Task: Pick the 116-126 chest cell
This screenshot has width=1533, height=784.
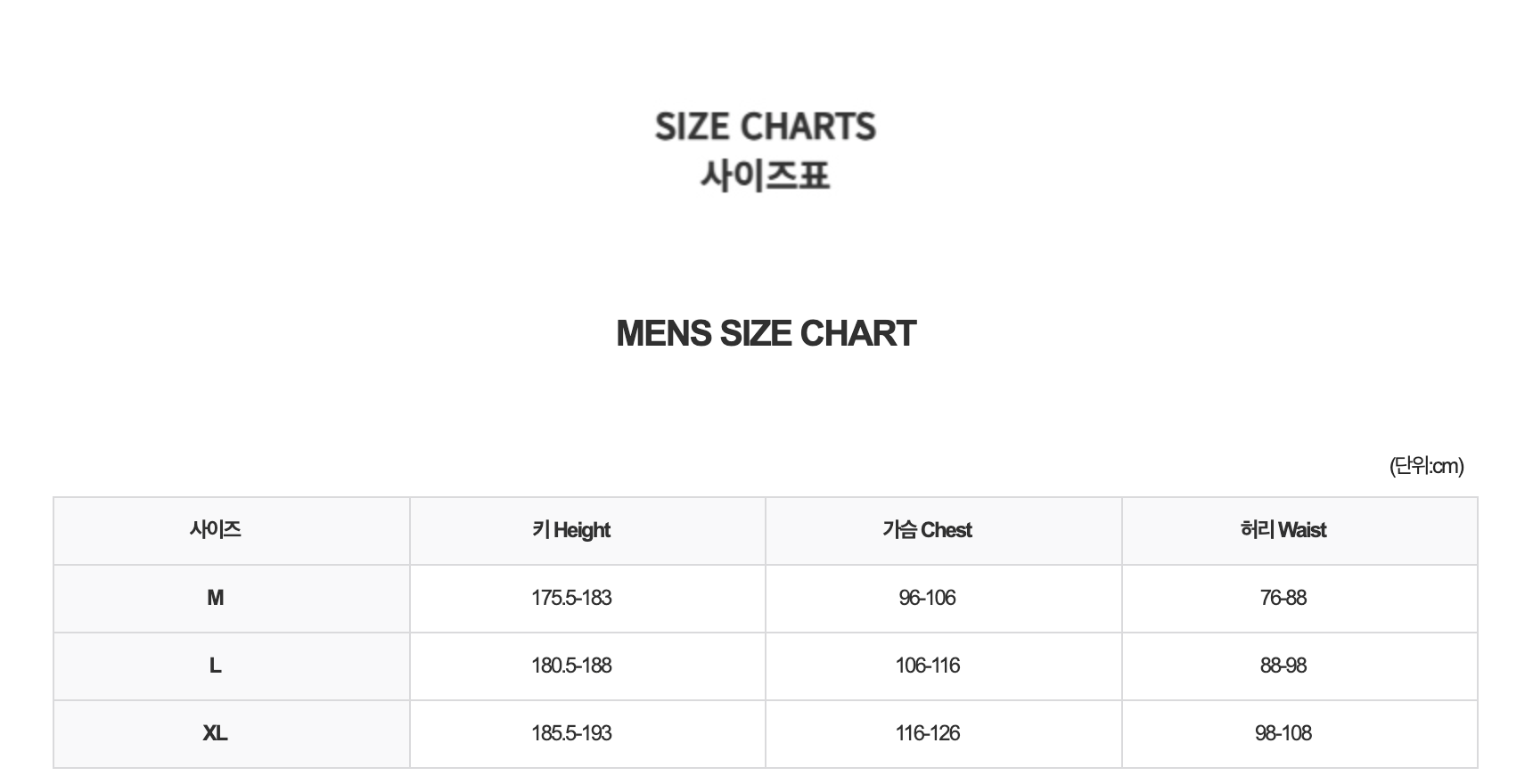Action: [x=927, y=733]
